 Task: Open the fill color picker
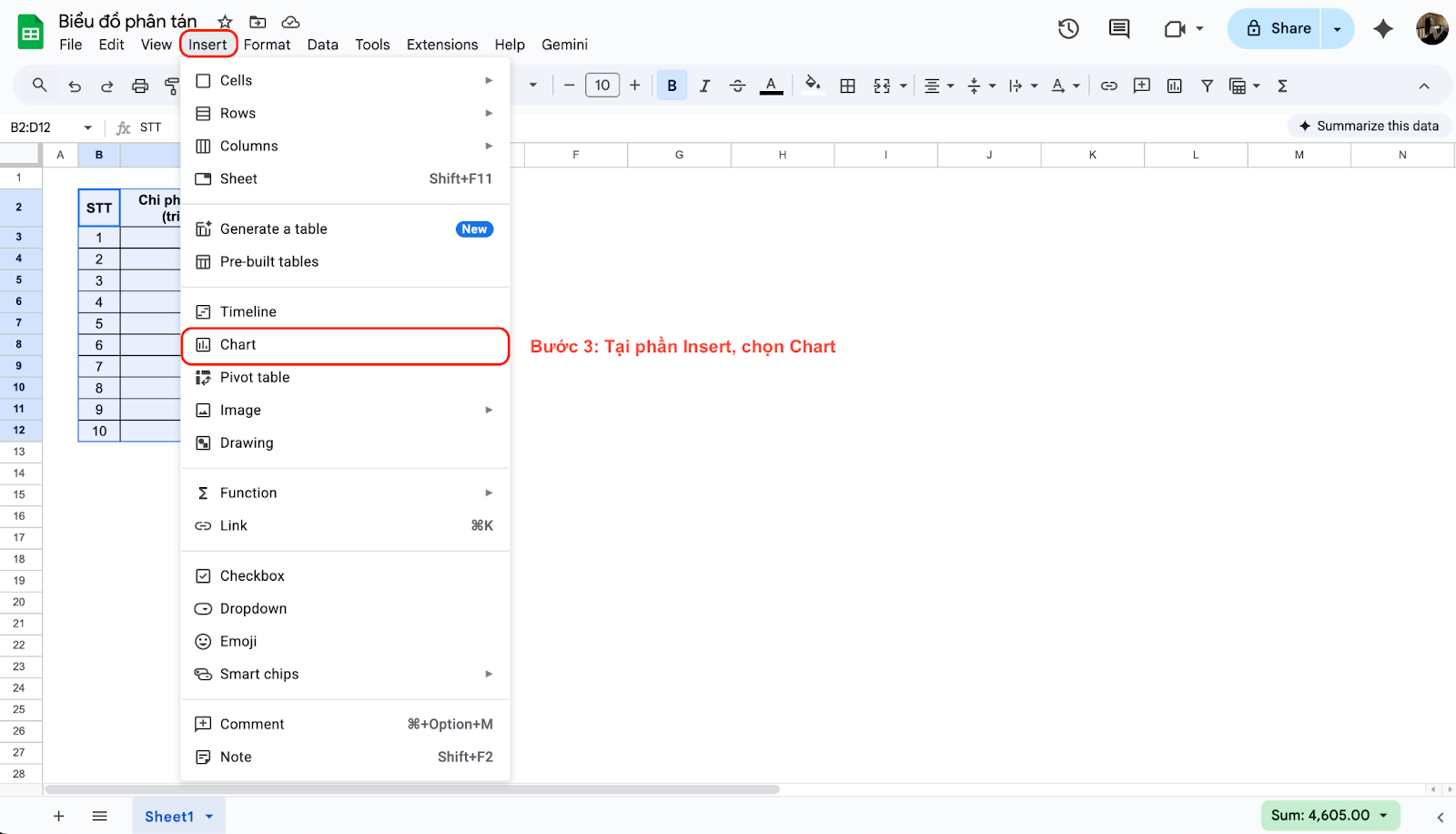coord(813,86)
